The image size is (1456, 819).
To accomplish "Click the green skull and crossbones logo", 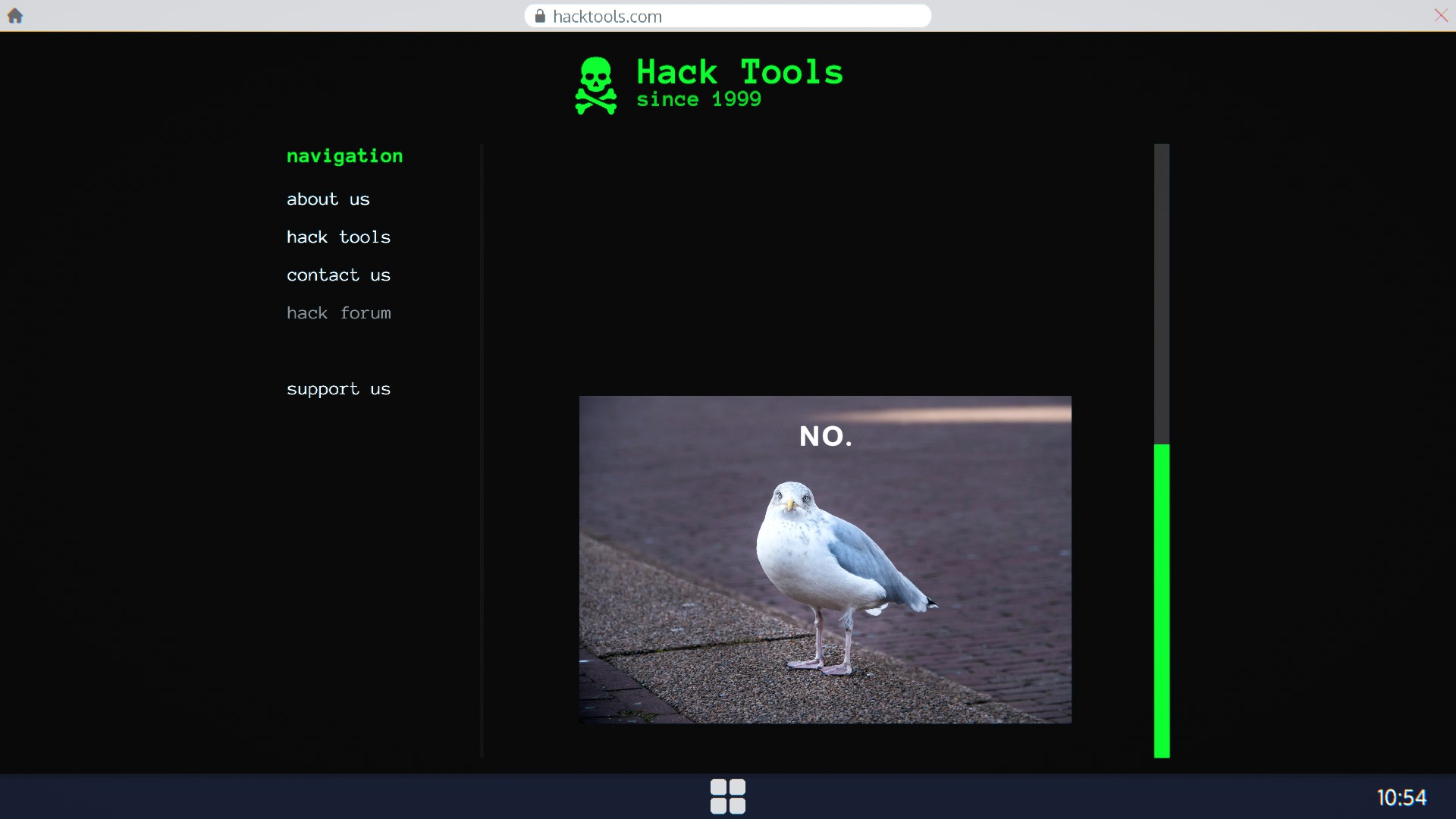I will tap(595, 86).
